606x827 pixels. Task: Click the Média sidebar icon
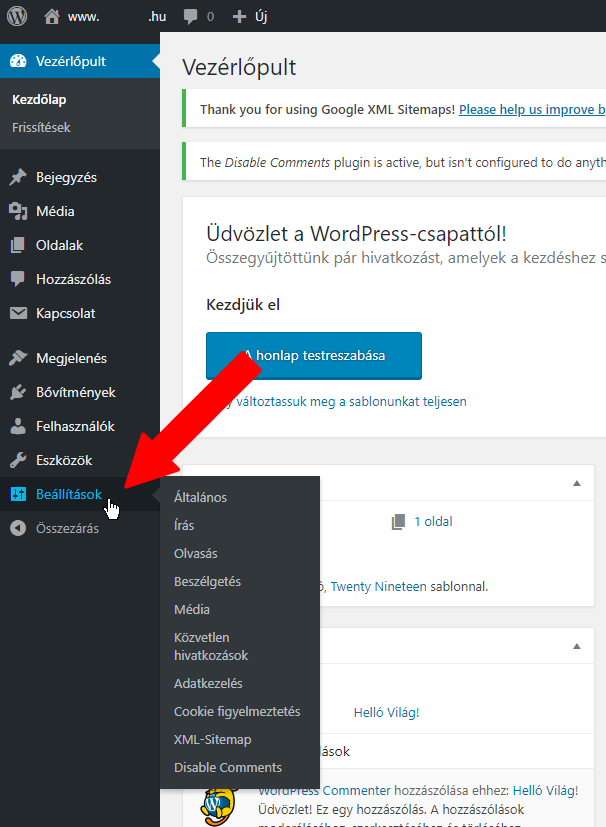pyautogui.click(x=18, y=211)
